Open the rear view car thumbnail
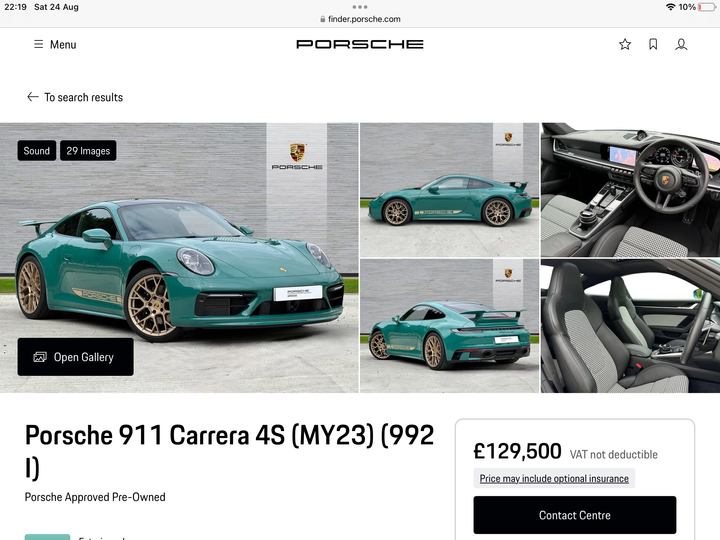The width and height of the screenshot is (720, 540). (449, 326)
